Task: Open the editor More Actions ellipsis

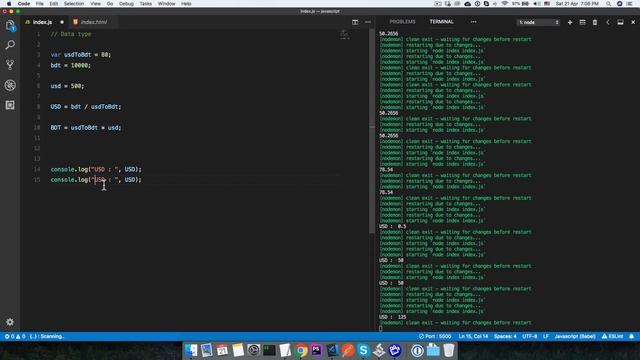Action: click(x=368, y=22)
